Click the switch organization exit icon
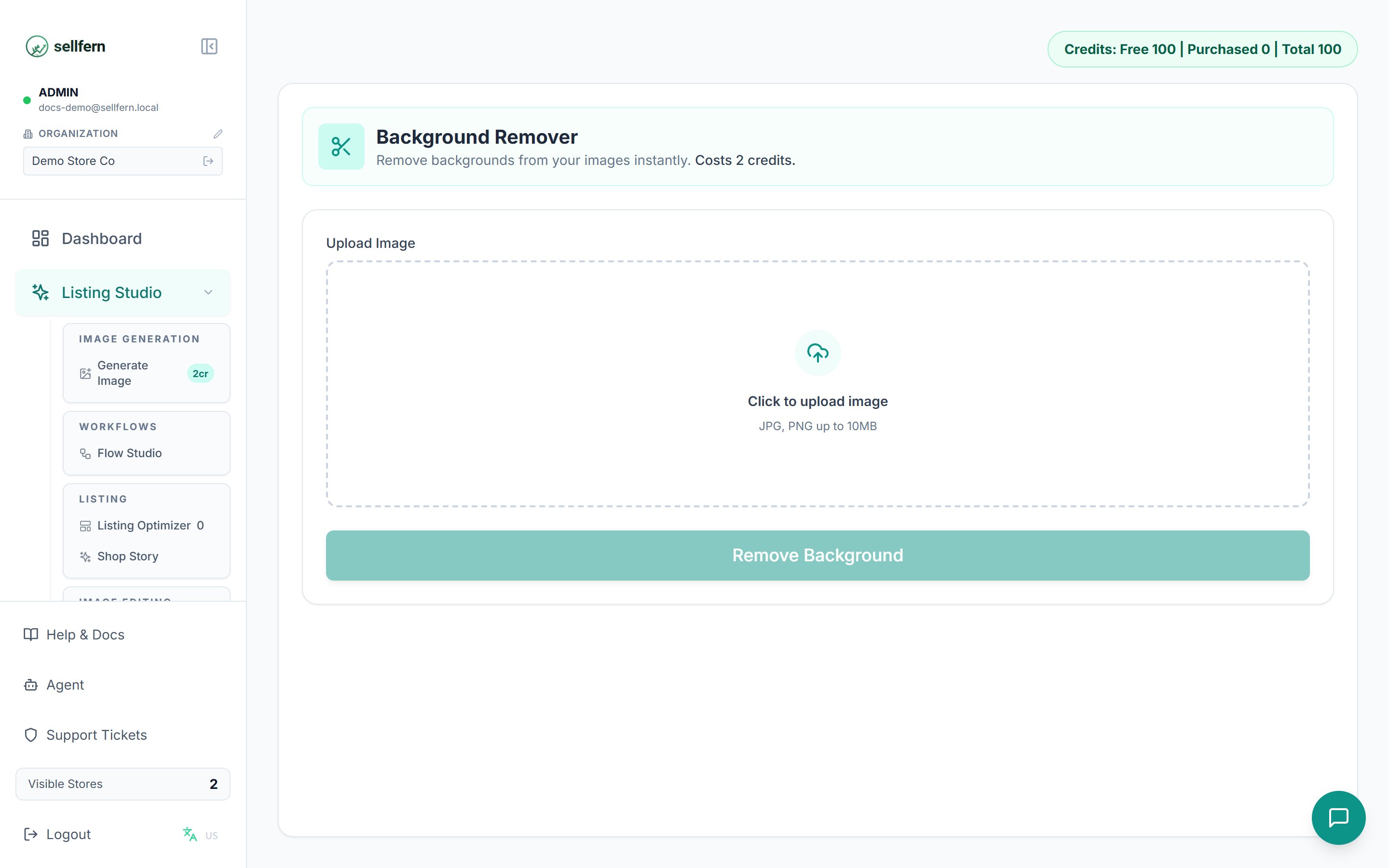Viewport: 1389px width, 868px height. tap(208, 162)
